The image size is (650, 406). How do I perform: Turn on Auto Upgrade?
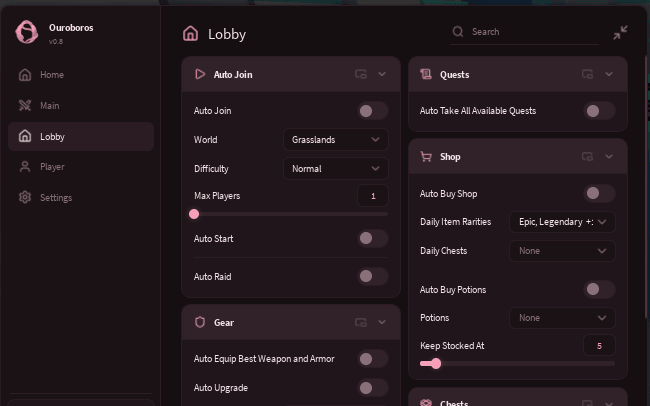click(x=373, y=388)
